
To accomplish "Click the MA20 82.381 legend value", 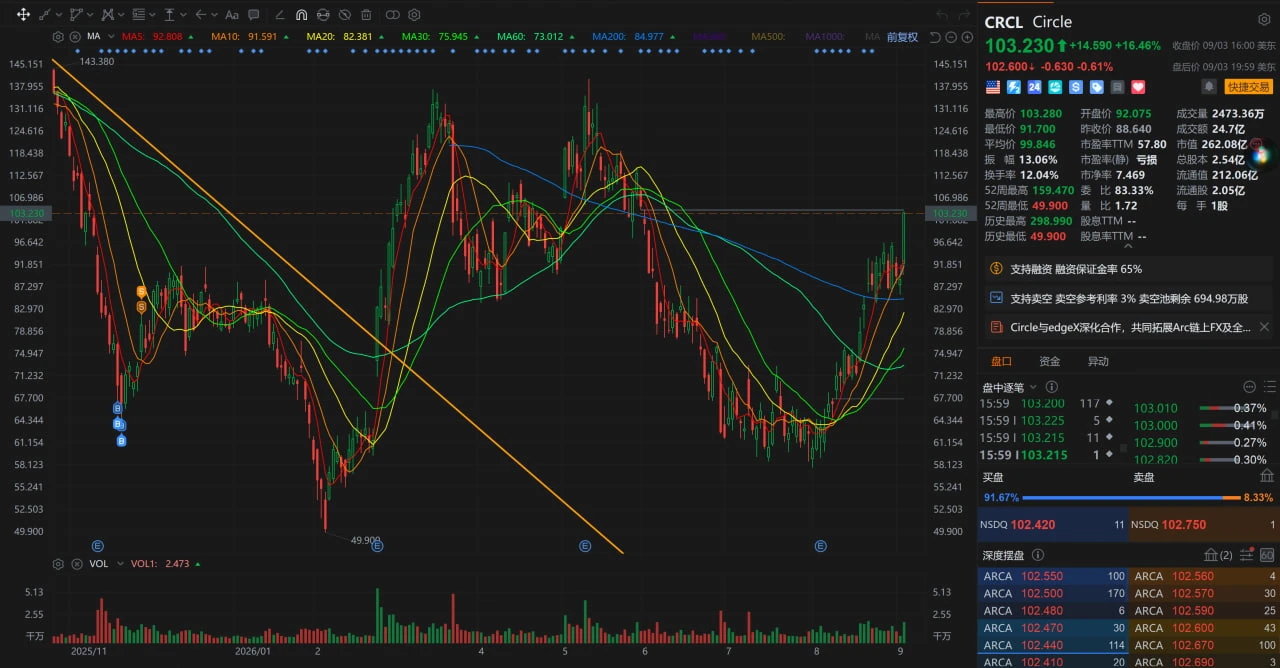I will coord(339,36).
